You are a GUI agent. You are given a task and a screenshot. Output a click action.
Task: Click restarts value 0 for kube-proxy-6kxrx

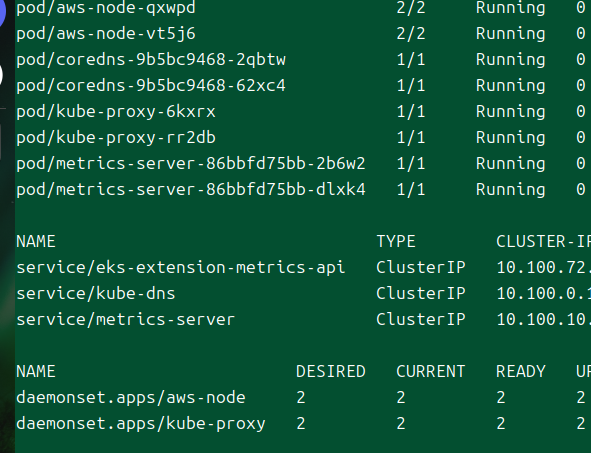tap(581, 112)
